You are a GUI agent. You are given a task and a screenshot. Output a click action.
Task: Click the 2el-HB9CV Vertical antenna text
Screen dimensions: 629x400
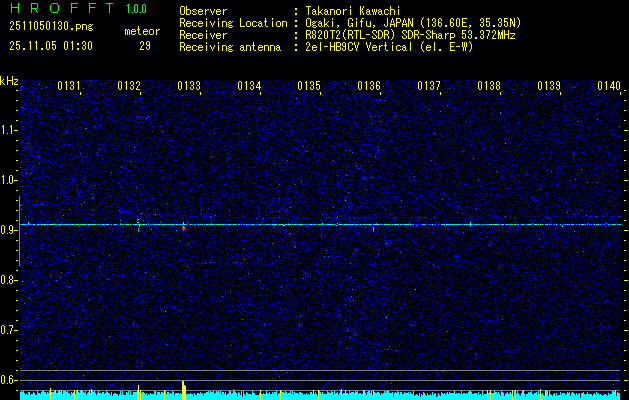390,47
